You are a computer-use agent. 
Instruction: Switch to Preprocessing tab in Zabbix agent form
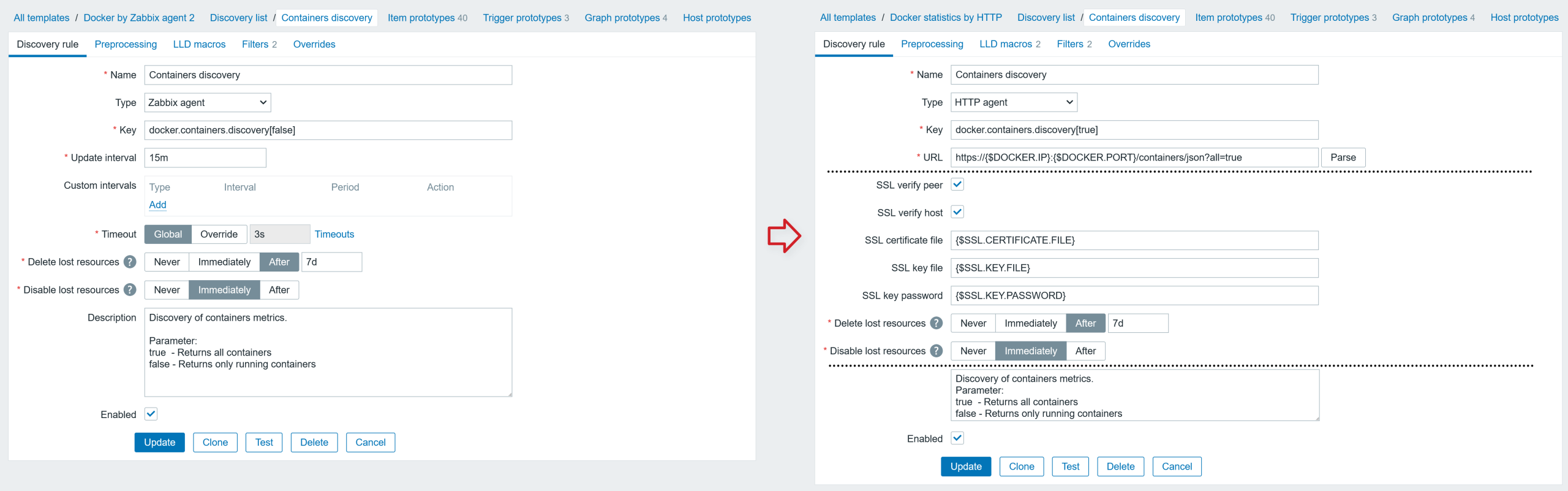coord(126,44)
